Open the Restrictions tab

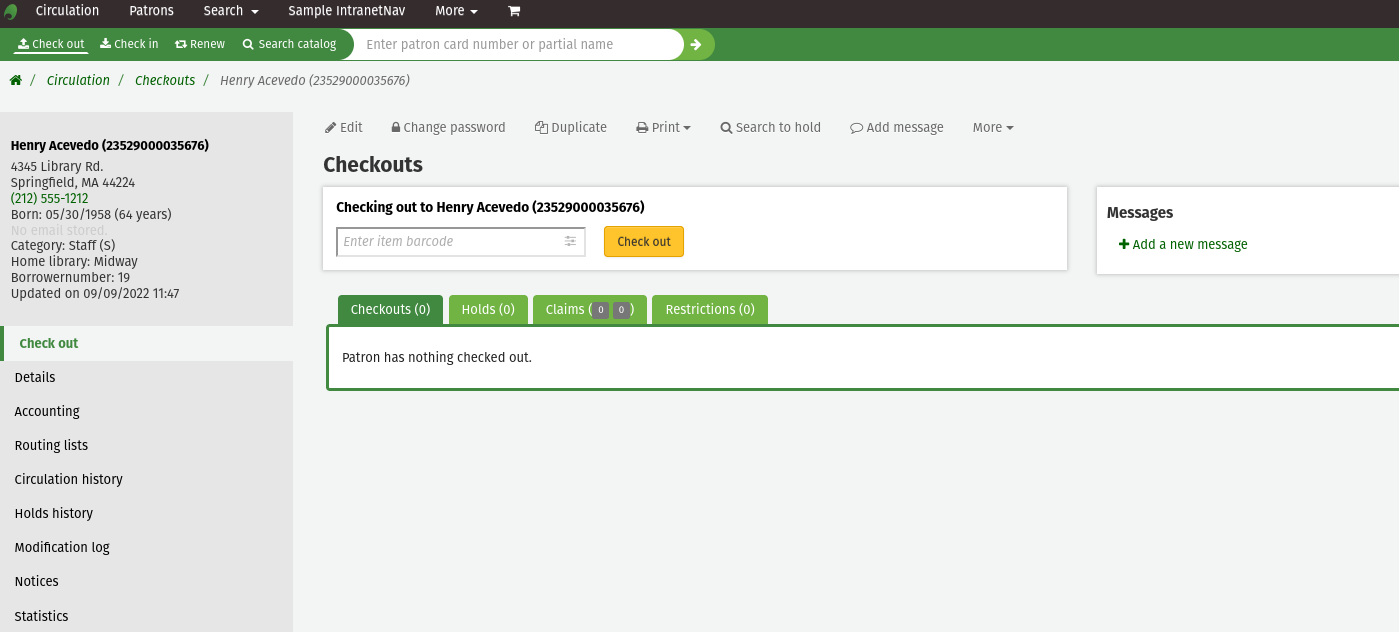(710, 309)
